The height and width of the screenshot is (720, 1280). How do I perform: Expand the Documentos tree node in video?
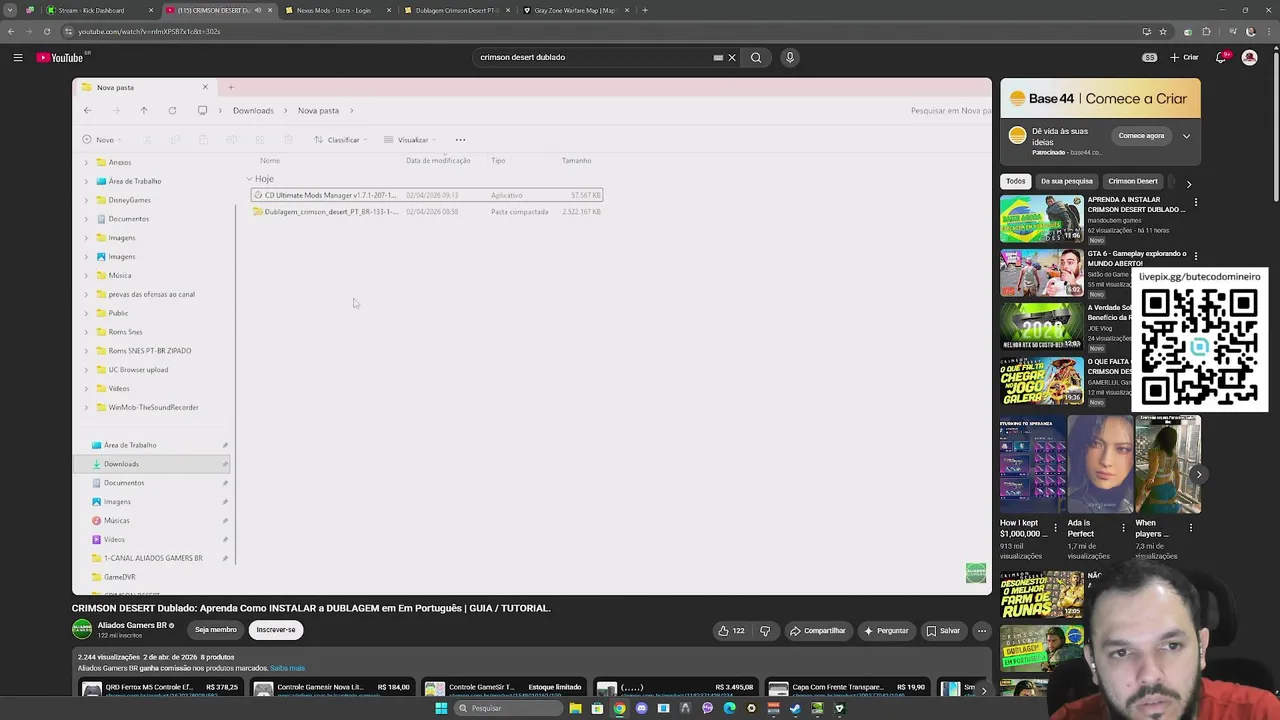(86, 219)
